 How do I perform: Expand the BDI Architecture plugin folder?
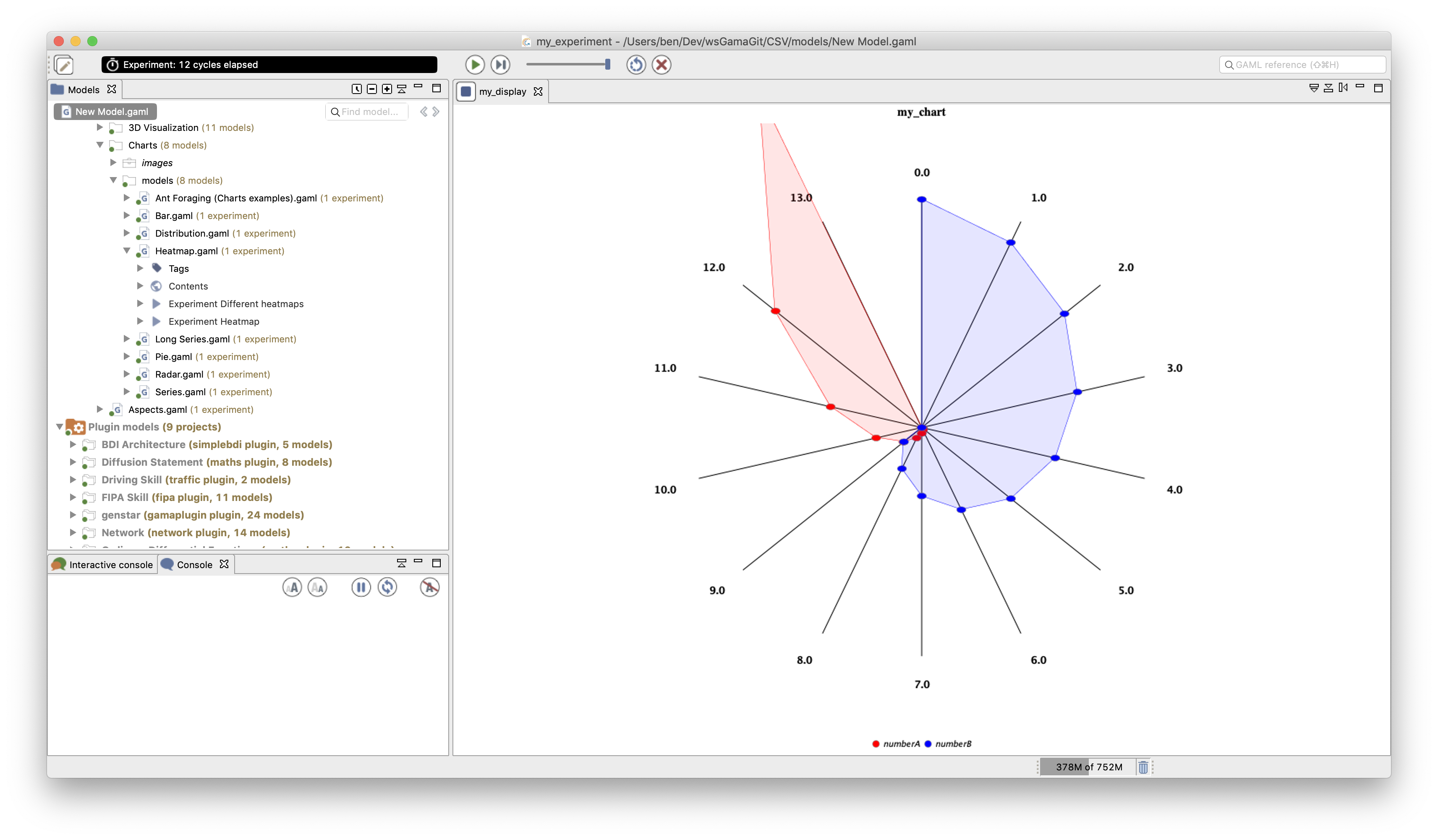[x=73, y=445]
